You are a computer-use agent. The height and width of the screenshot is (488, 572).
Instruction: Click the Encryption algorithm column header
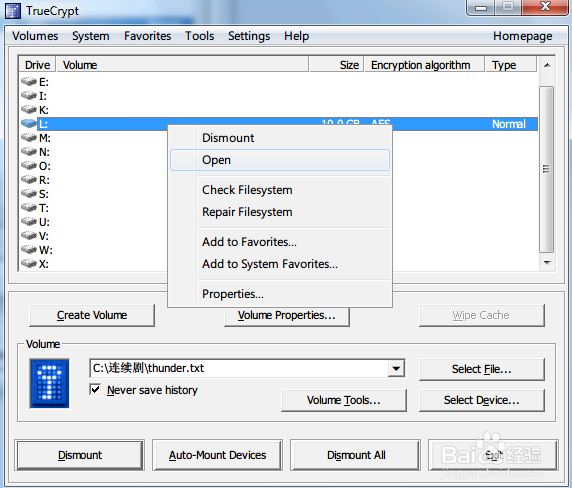(425, 65)
